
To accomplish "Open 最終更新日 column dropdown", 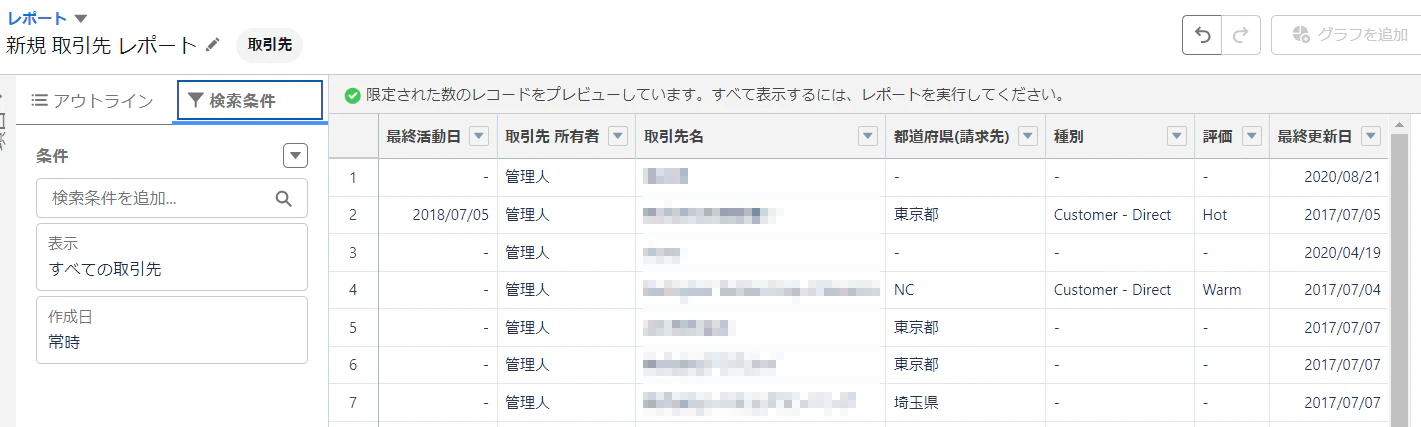I will point(1371,137).
